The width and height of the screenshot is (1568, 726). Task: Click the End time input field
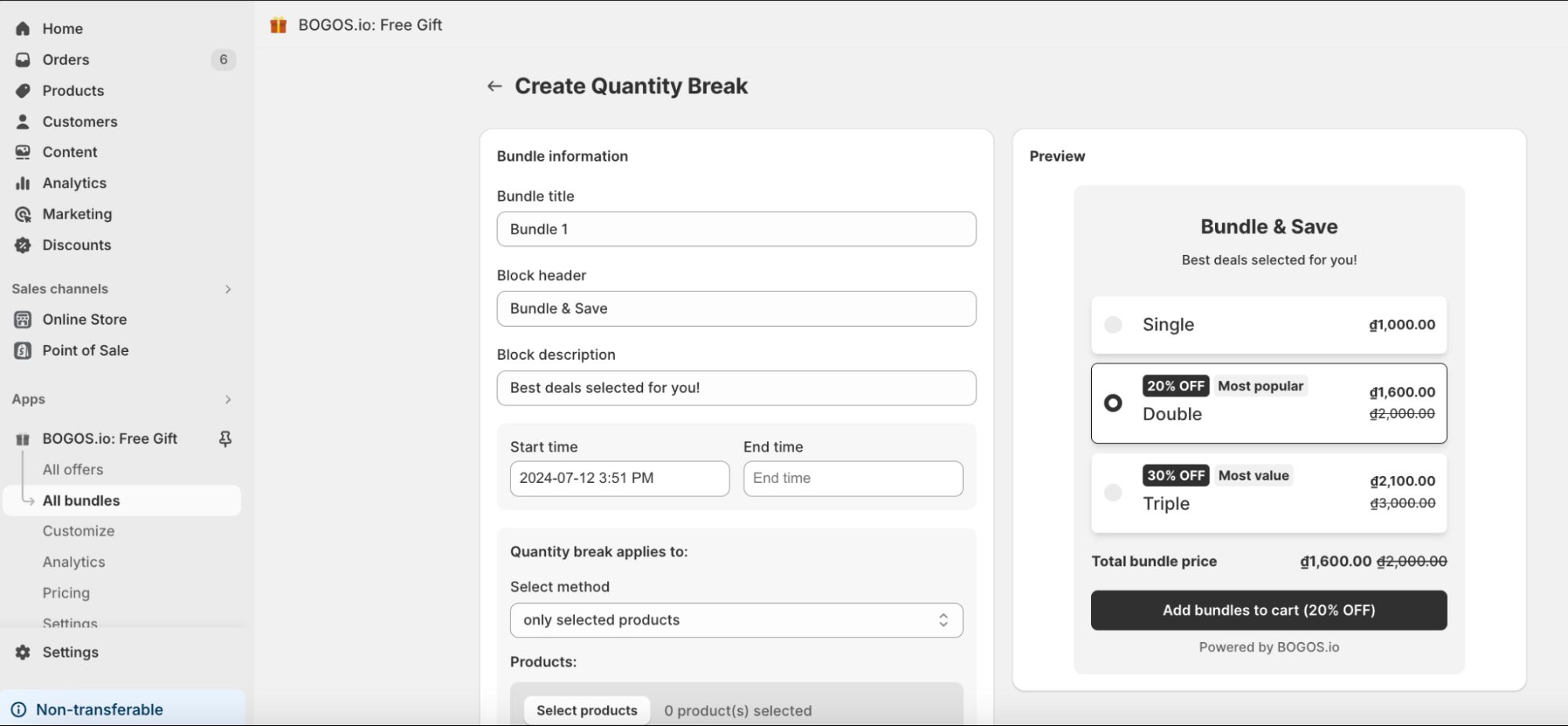853,478
